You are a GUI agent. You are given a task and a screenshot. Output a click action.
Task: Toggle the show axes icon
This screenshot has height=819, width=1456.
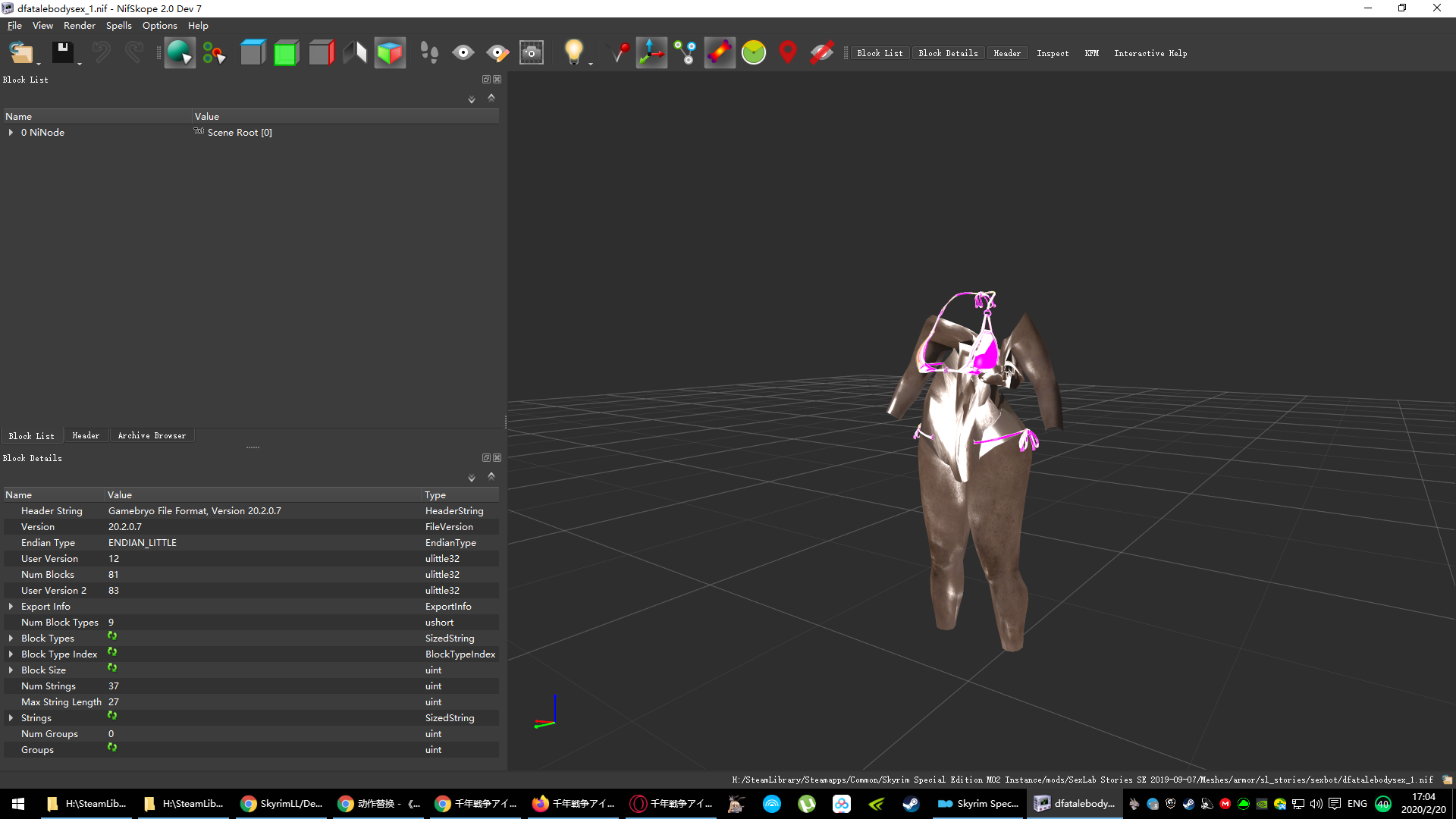651,52
